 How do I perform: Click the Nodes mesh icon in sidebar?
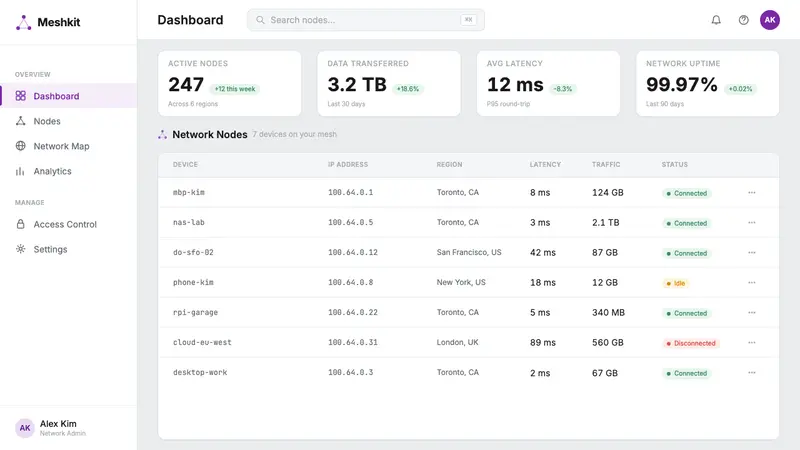(20, 121)
